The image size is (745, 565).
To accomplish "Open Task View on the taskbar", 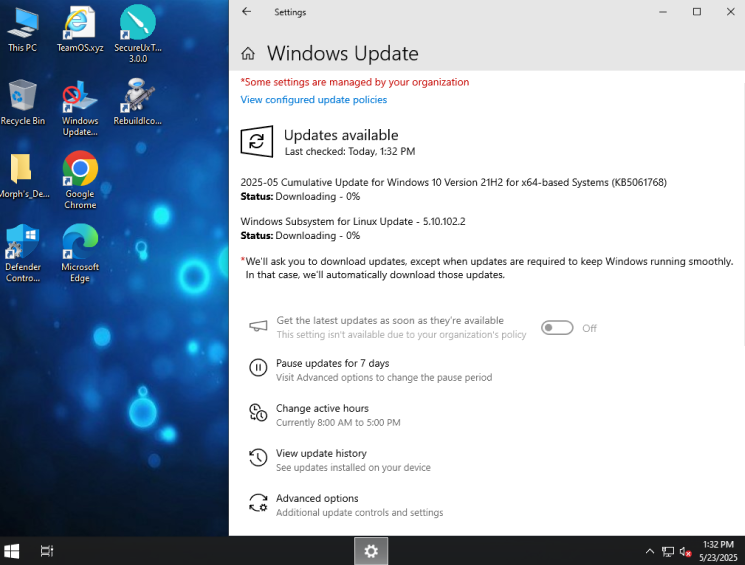I will click(x=47, y=551).
